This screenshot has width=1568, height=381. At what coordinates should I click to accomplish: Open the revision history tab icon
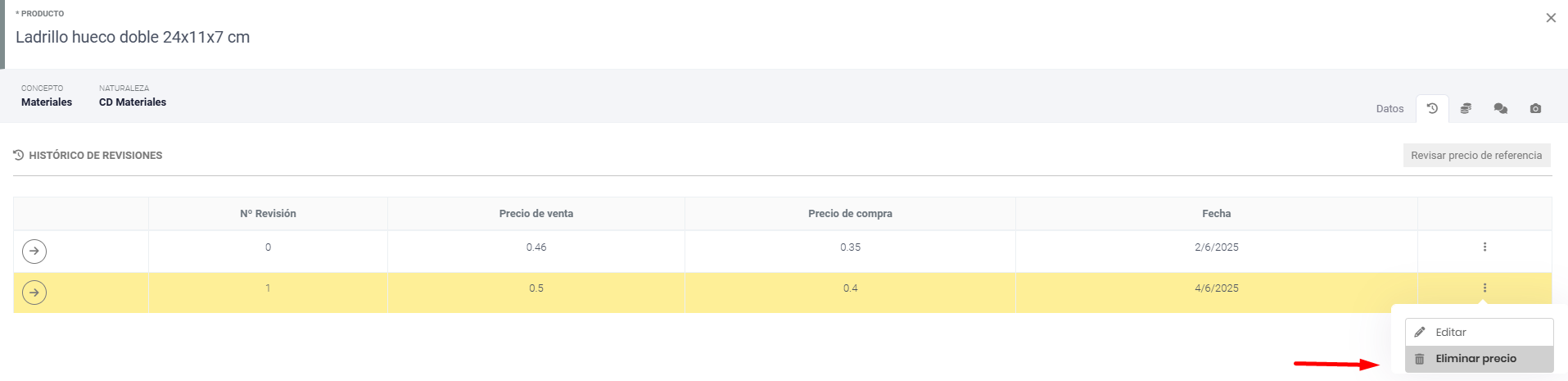pyautogui.click(x=1432, y=108)
